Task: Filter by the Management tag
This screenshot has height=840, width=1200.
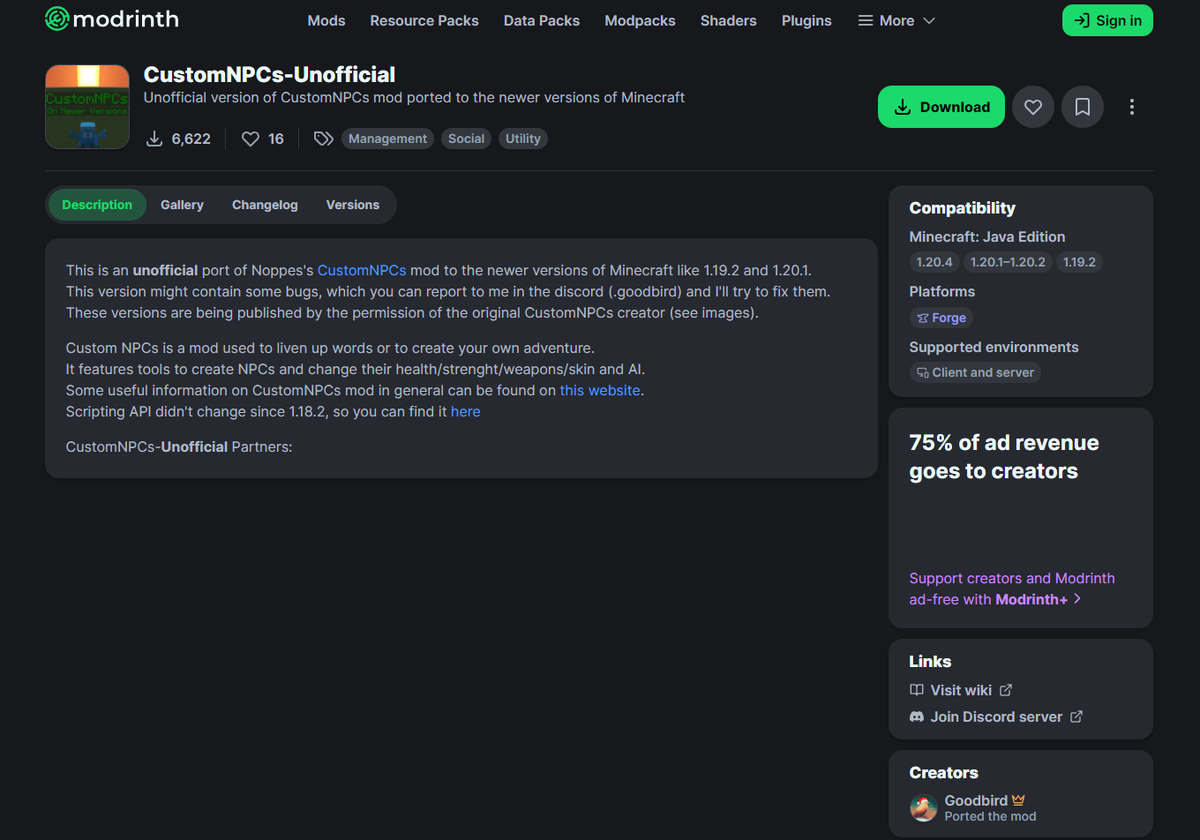Action: tap(387, 139)
